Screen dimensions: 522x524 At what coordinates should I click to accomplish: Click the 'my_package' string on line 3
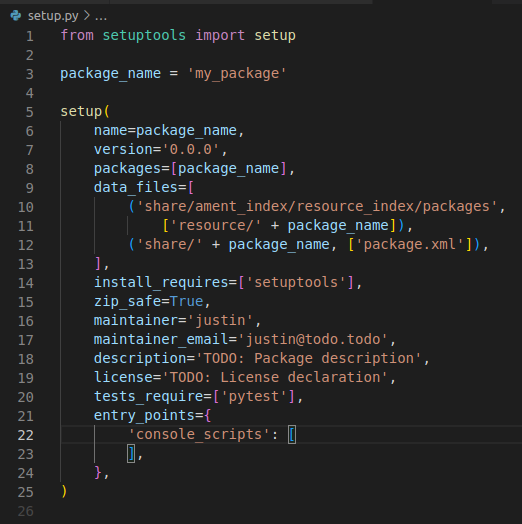click(237, 74)
